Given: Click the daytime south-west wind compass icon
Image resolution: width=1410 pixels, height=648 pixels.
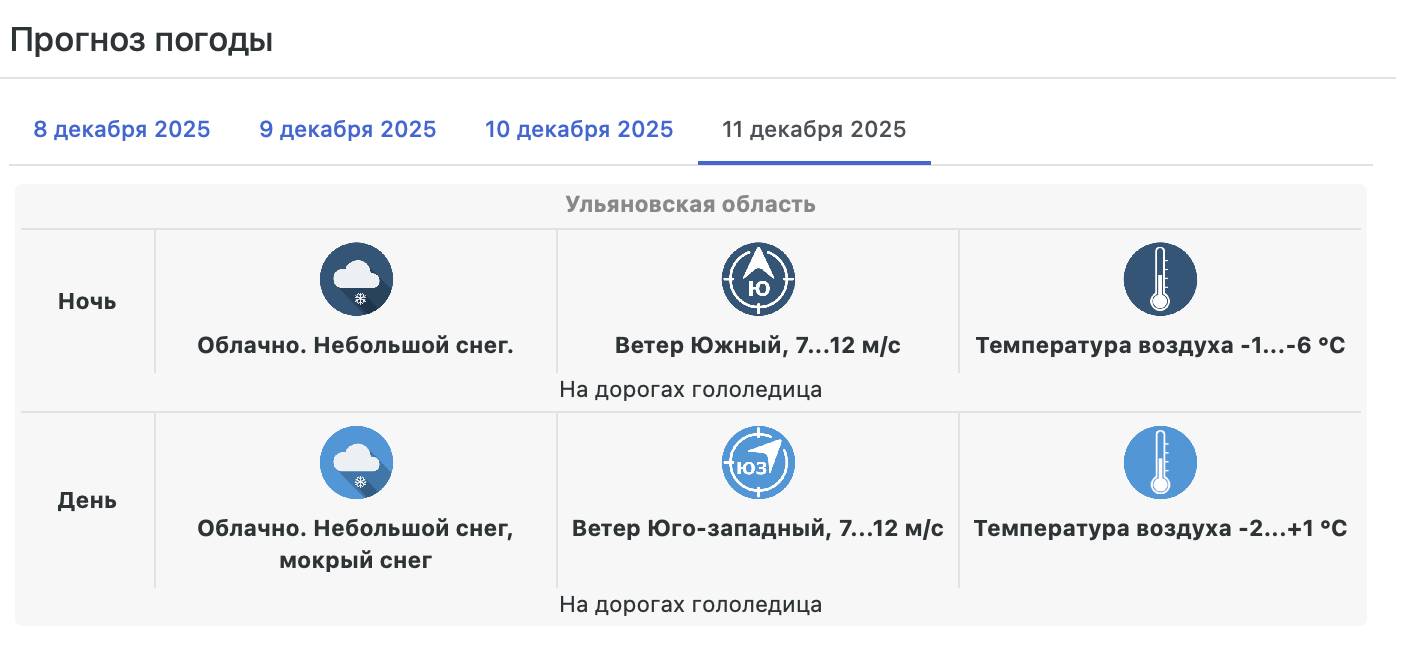Looking at the screenshot, I should 758,463.
